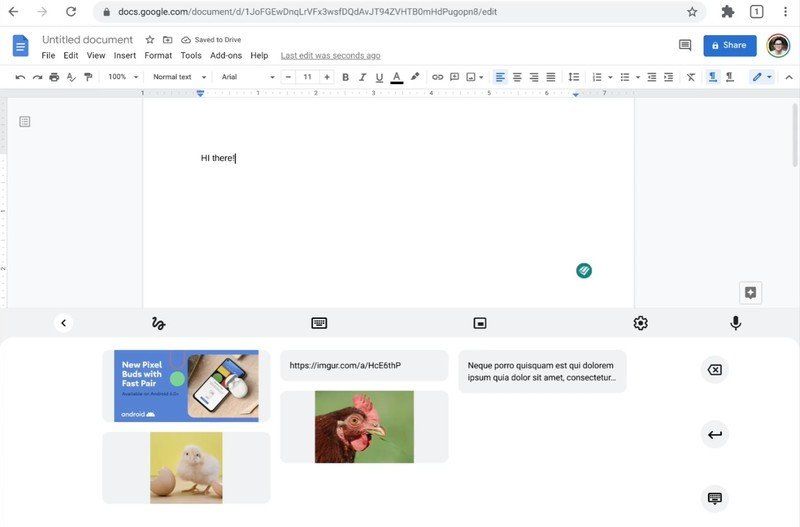800x527 pixels.
Task: Select the Paint format tool
Action: (x=88, y=77)
